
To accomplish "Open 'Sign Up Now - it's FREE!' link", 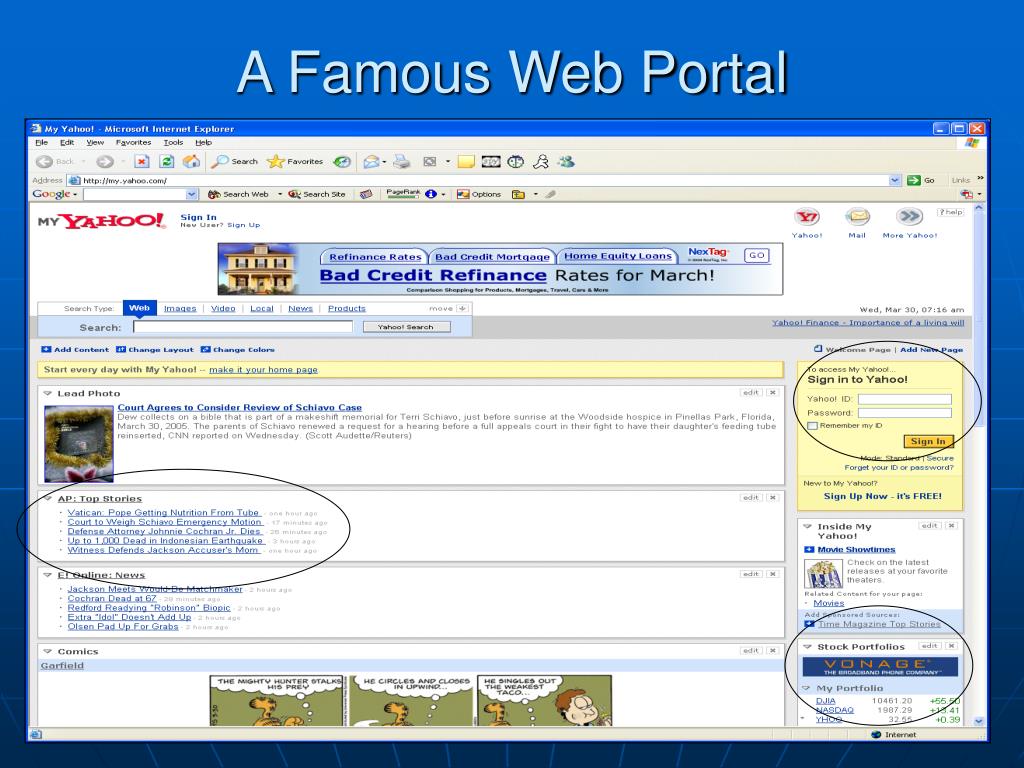I will click(882, 496).
